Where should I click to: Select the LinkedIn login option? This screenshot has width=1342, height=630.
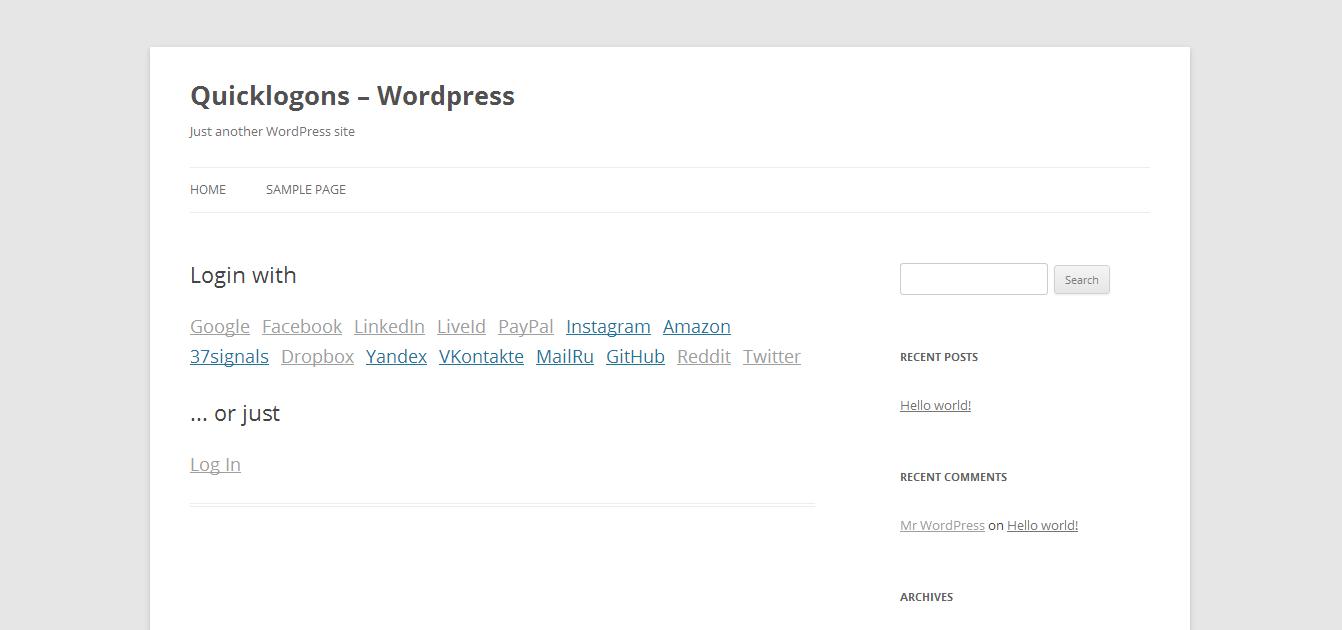pyautogui.click(x=389, y=327)
